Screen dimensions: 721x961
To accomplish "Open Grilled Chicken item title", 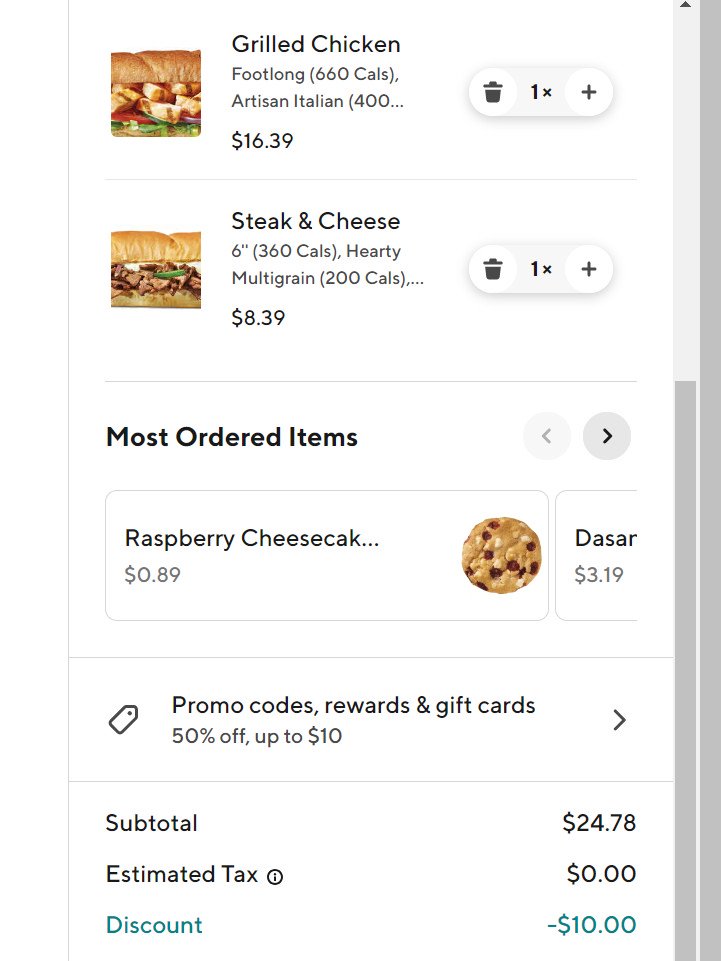I will tap(316, 44).
